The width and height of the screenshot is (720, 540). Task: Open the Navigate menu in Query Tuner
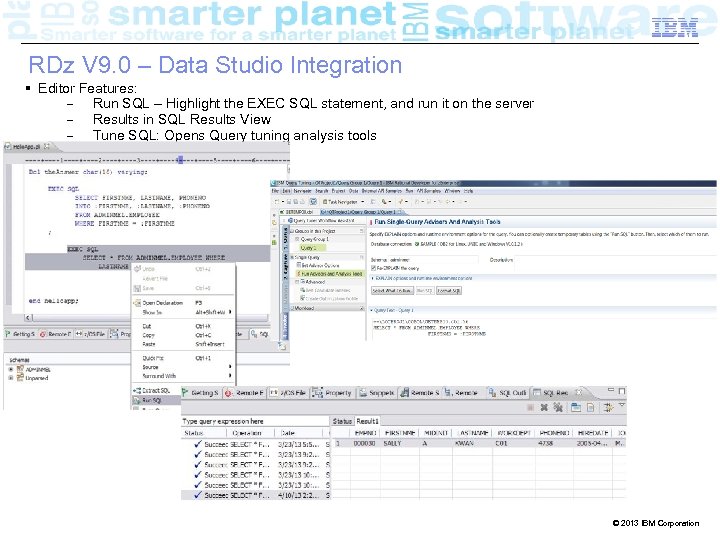(303, 191)
